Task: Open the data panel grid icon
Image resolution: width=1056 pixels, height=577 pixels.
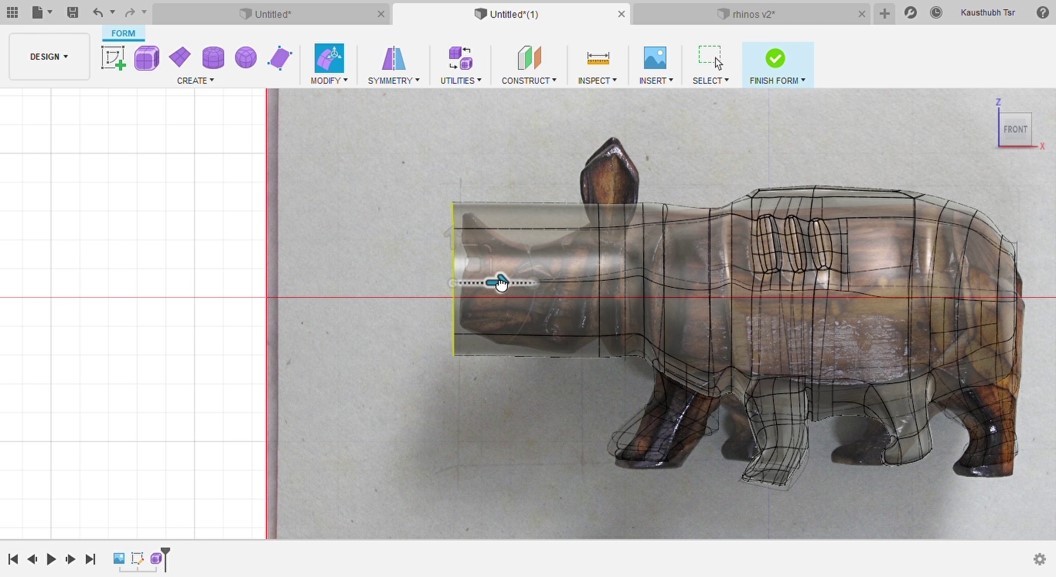Action: point(12,13)
